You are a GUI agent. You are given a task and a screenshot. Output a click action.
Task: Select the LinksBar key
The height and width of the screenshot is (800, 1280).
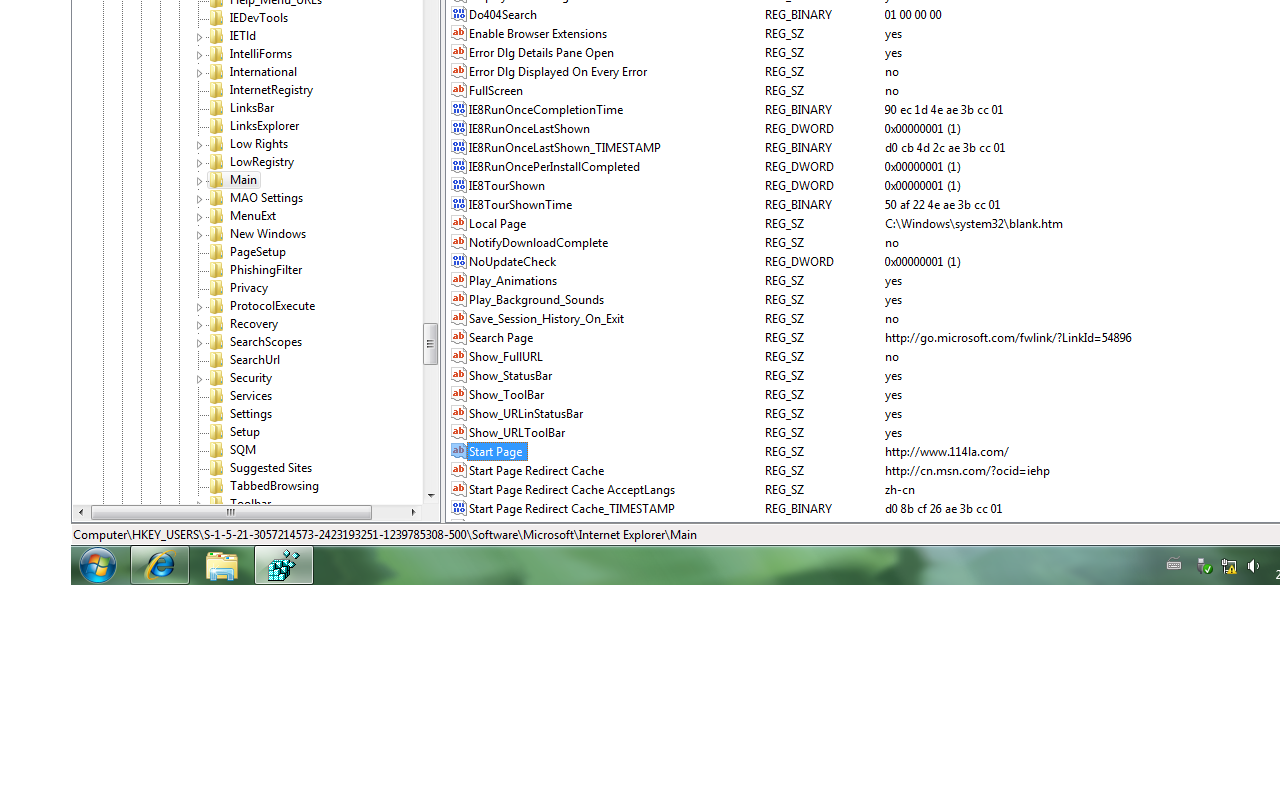pos(251,108)
